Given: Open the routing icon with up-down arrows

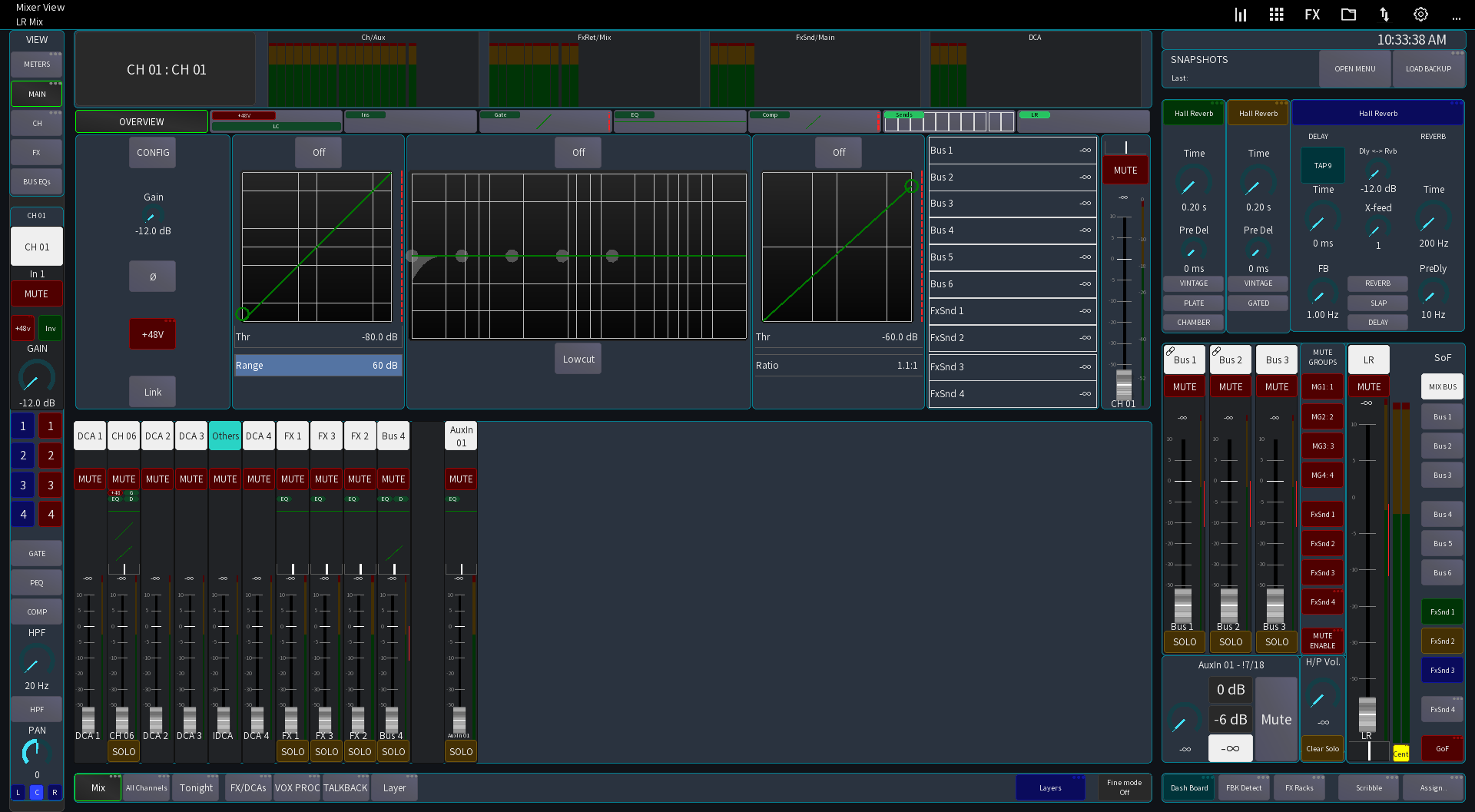Looking at the screenshot, I should 1384,14.
